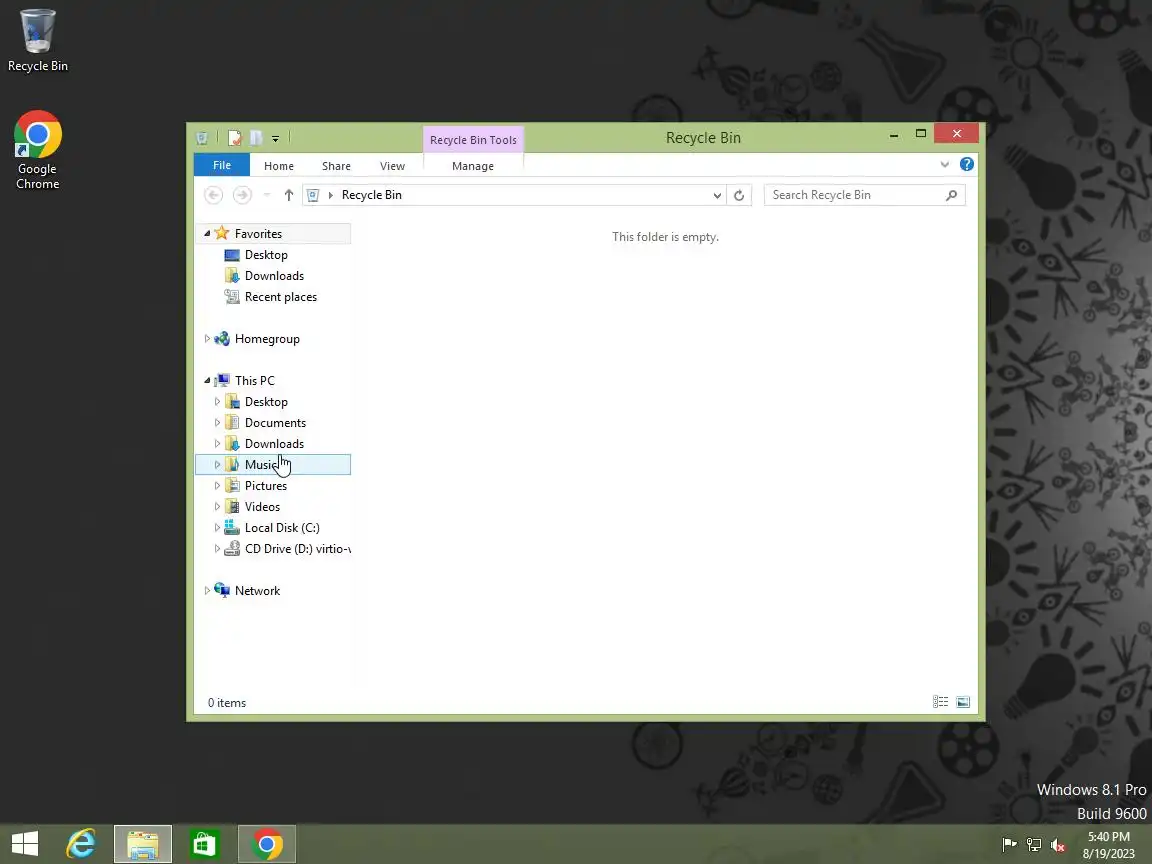Select the Recycle Bin Tools contextual tab

pos(473,140)
